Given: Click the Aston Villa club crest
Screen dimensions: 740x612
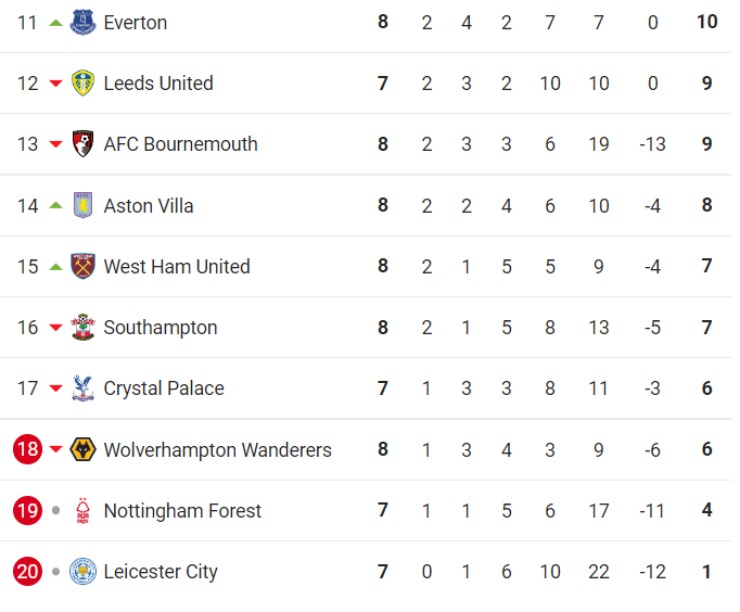Looking at the screenshot, I should coord(83,206).
